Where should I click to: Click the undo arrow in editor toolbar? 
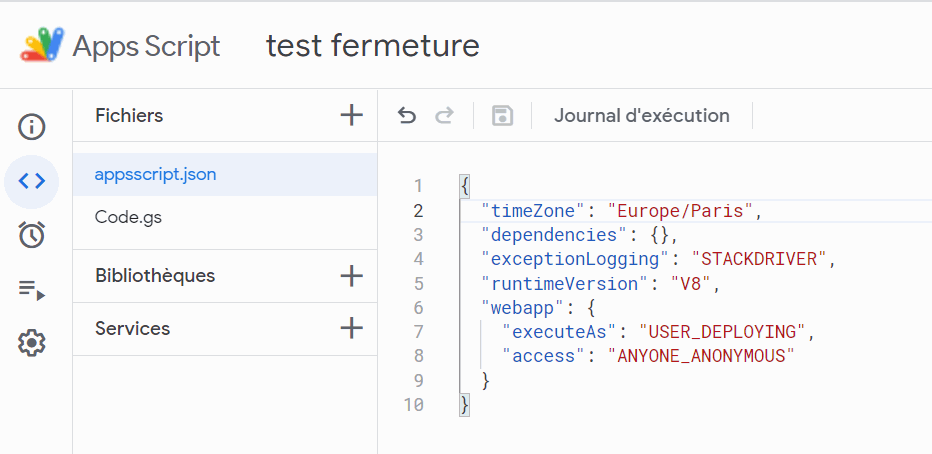click(x=406, y=116)
